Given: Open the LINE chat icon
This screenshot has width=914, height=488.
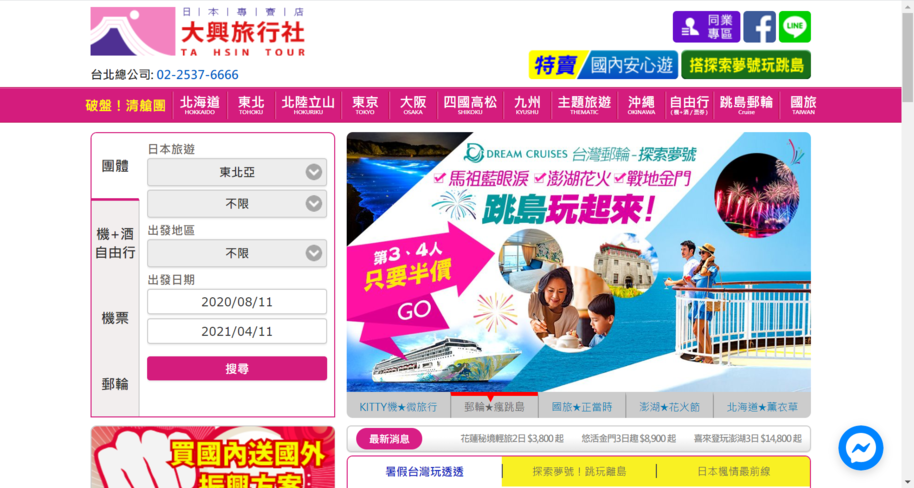Looking at the screenshot, I should 795,27.
